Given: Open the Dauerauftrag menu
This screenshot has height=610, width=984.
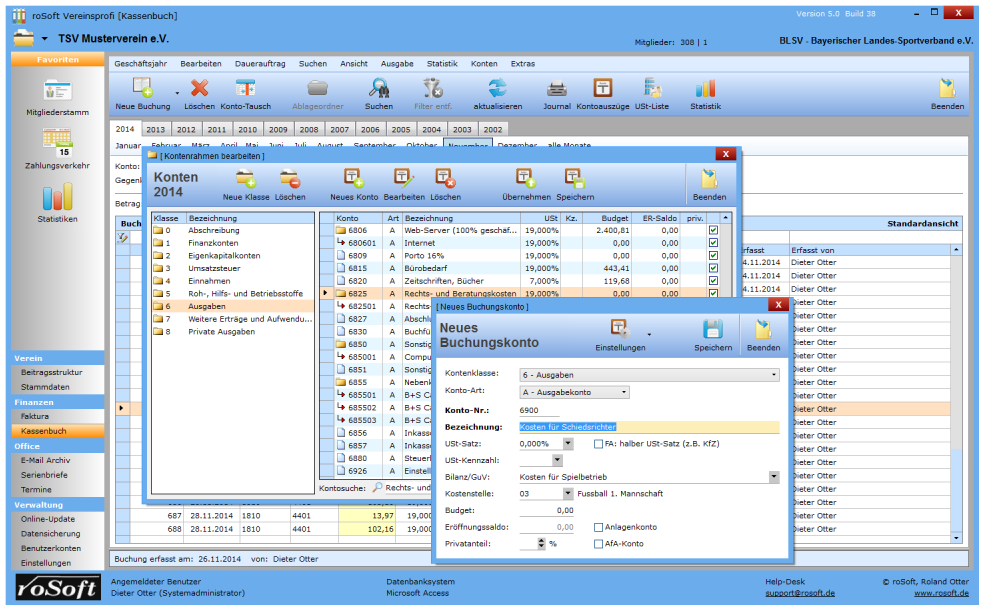Looking at the screenshot, I should point(260,63).
